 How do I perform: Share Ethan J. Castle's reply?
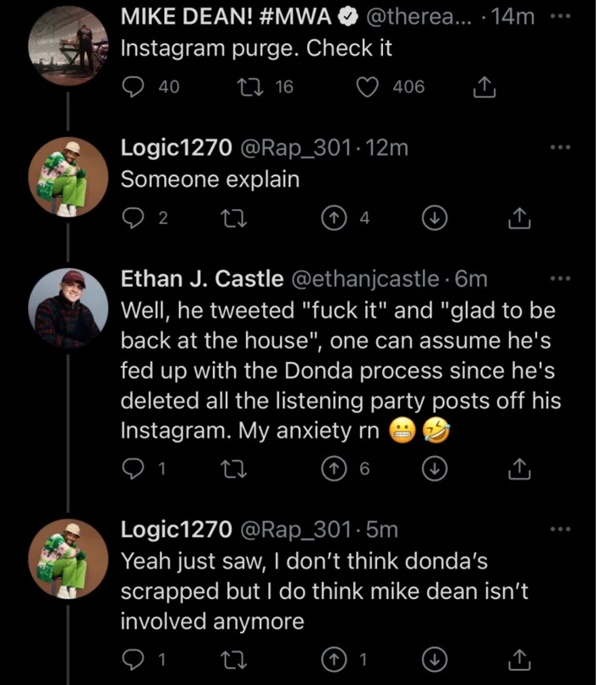point(519,467)
